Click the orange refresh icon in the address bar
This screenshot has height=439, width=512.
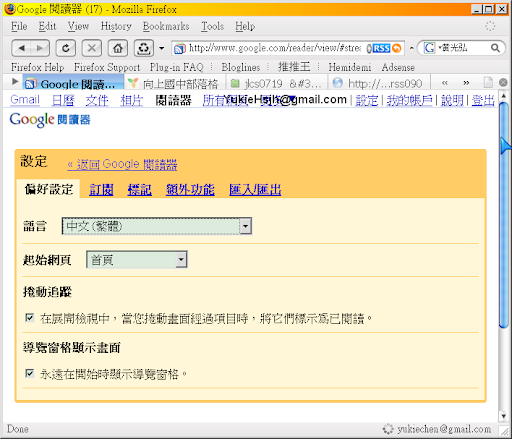[x=397, y=49]
